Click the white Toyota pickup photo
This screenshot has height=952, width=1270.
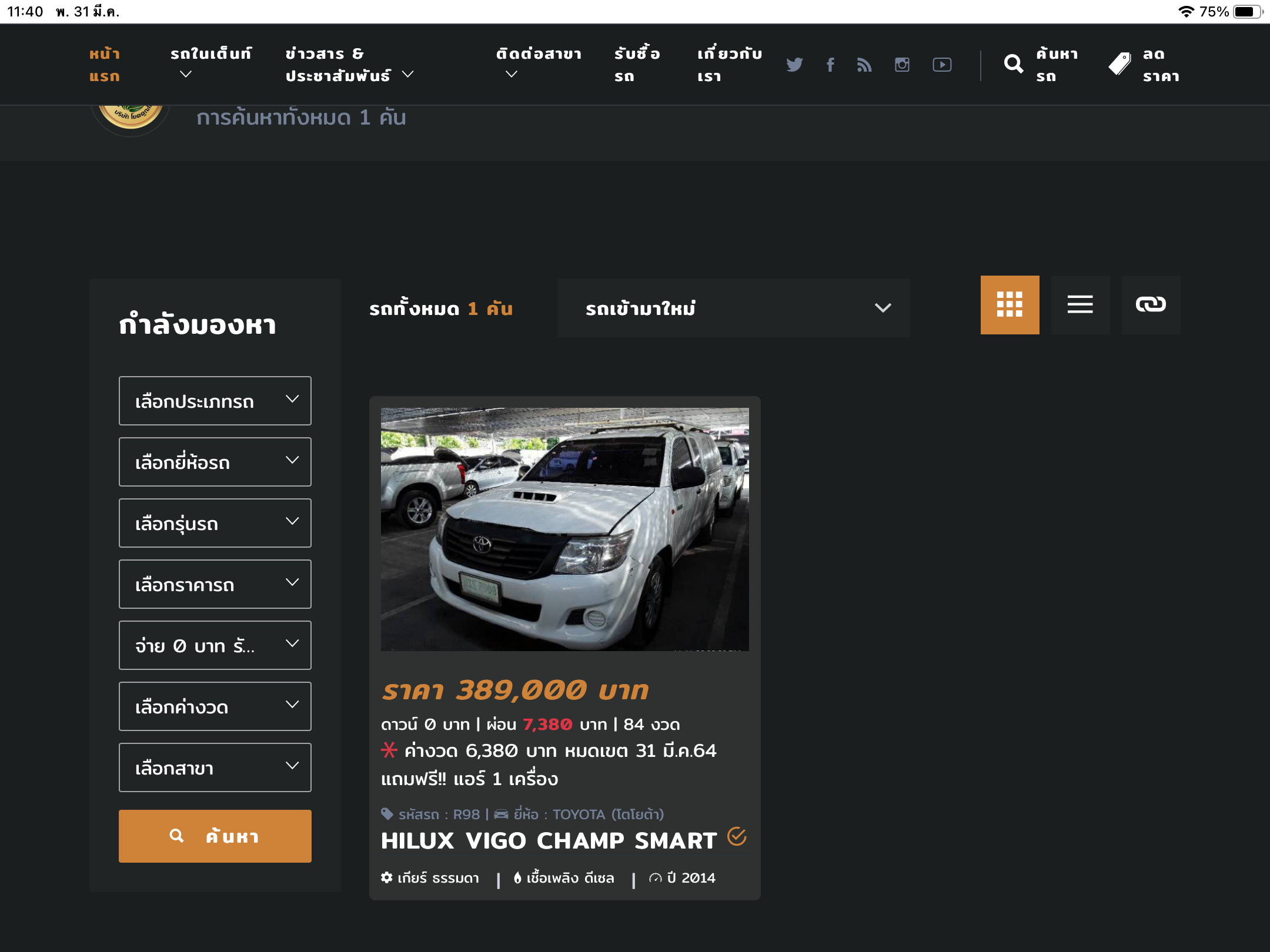(x=564, y=529)
